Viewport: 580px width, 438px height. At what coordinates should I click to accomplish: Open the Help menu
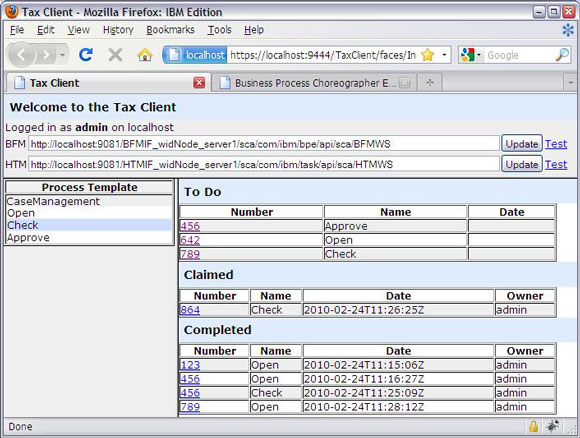point(254,30)
